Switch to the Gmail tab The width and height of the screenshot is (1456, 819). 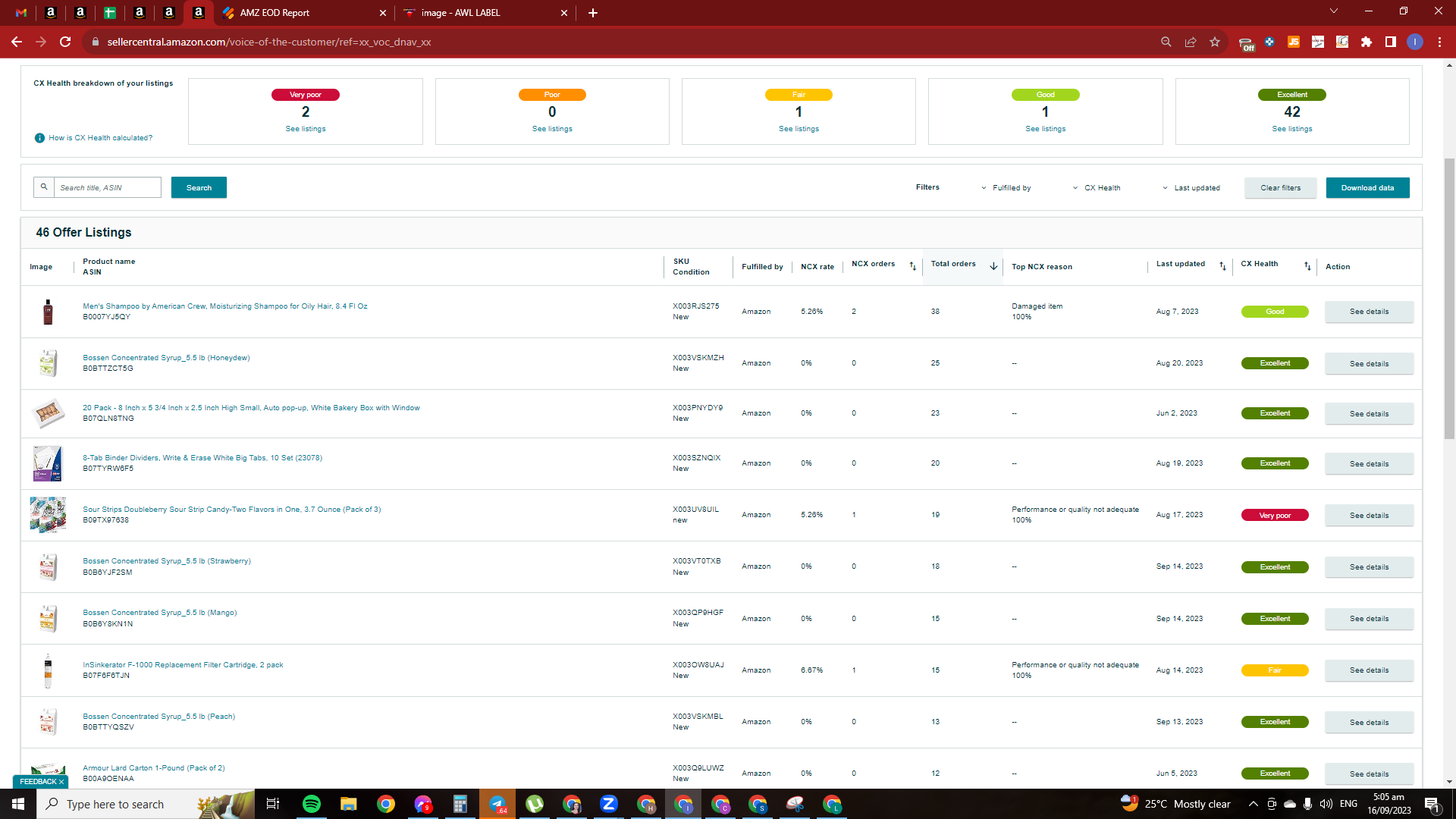coord(21,13)
